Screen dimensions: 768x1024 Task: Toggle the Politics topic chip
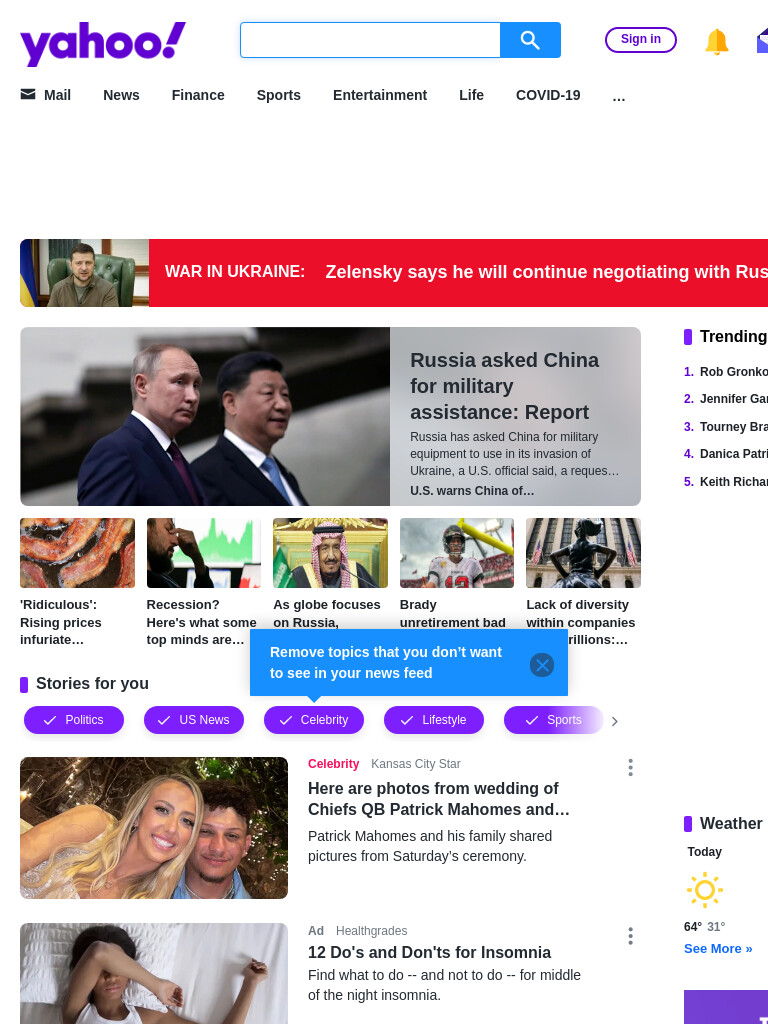[x=74, y=720]
